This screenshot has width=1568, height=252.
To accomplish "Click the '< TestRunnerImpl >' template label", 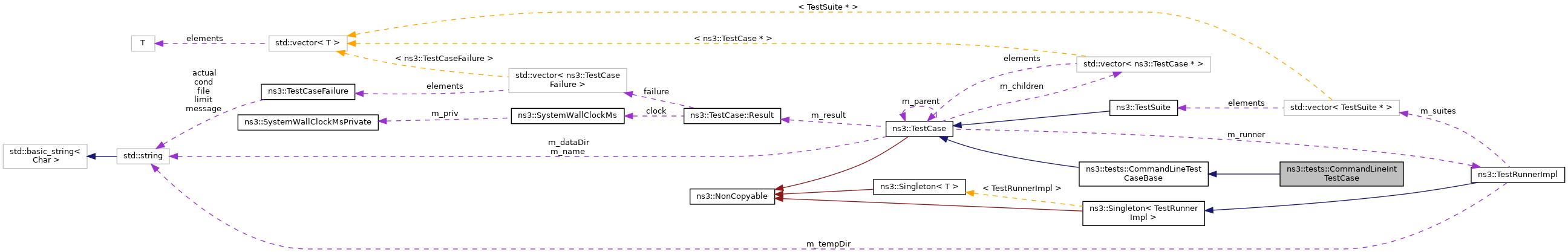I will (x=1021, y=189).
